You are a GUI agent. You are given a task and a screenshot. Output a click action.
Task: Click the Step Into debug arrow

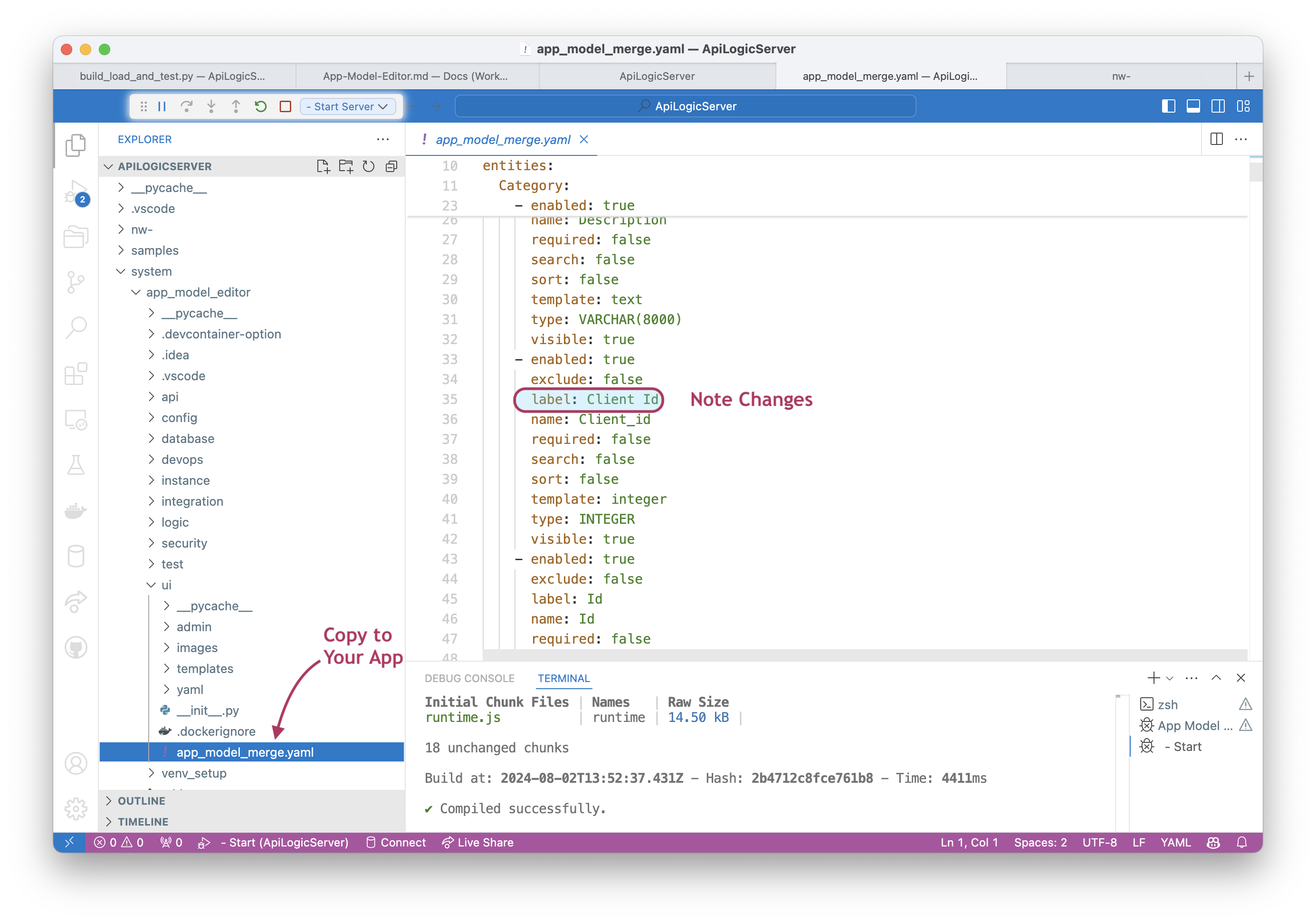point(211,106)
